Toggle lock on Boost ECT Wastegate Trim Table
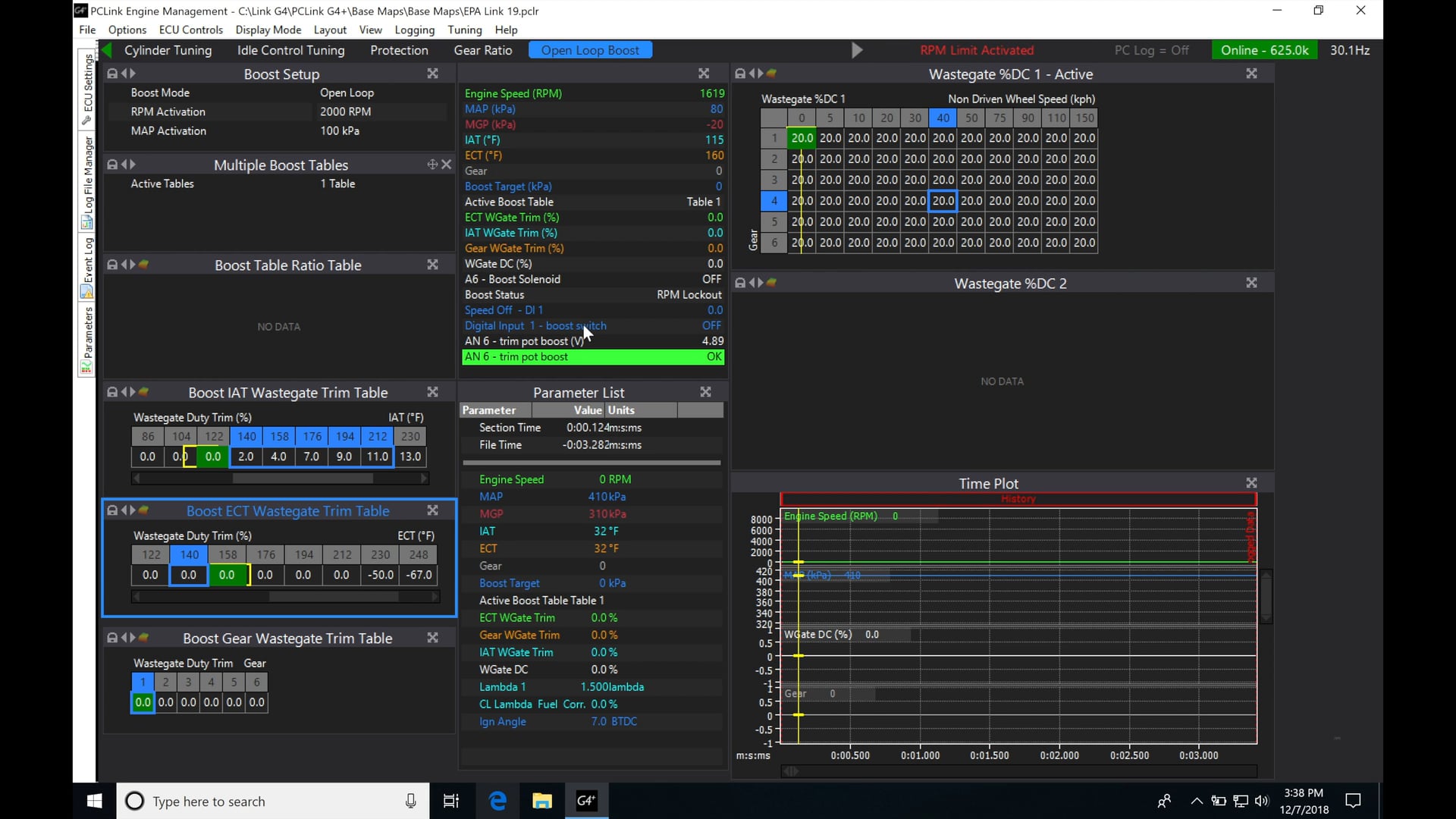 point(112,510)
